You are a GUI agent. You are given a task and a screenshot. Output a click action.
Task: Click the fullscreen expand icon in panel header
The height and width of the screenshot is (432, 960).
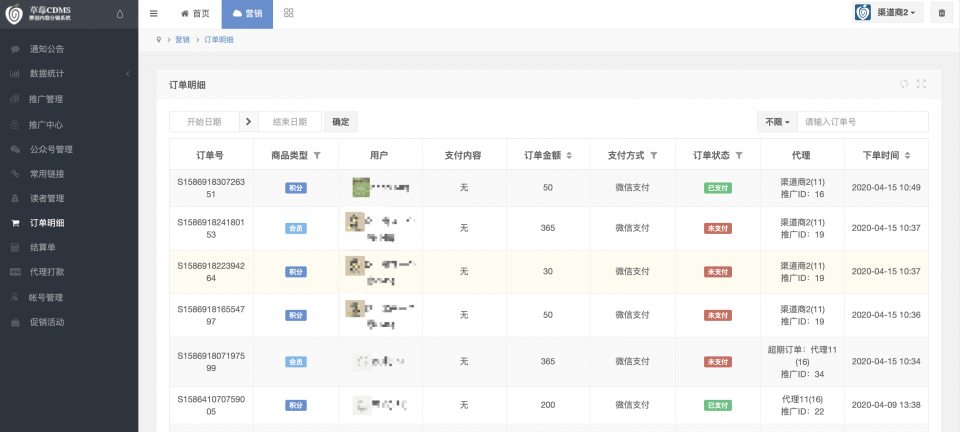coord(921,84)
